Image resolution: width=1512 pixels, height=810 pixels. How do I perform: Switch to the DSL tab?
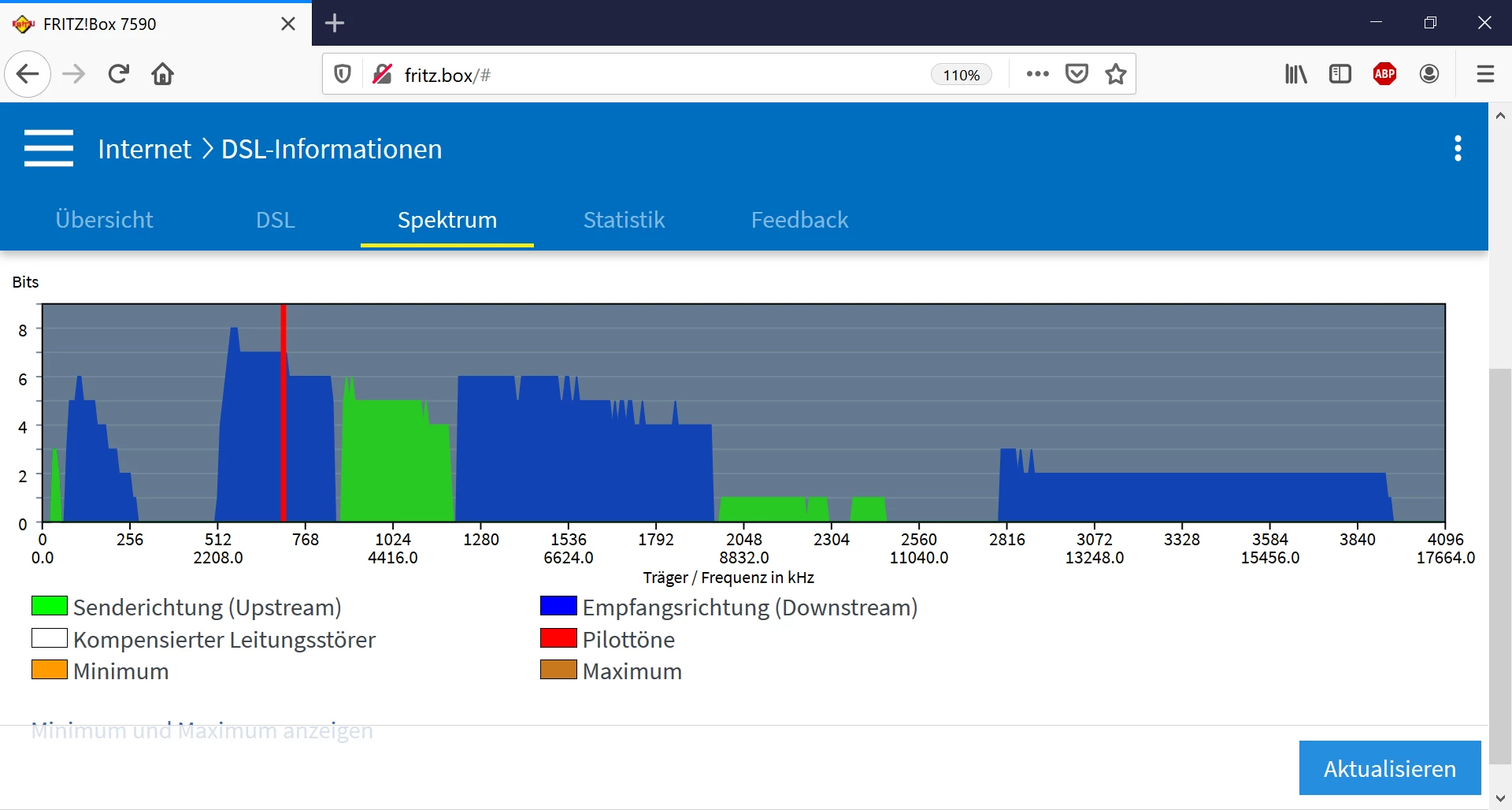click(276, 220)
